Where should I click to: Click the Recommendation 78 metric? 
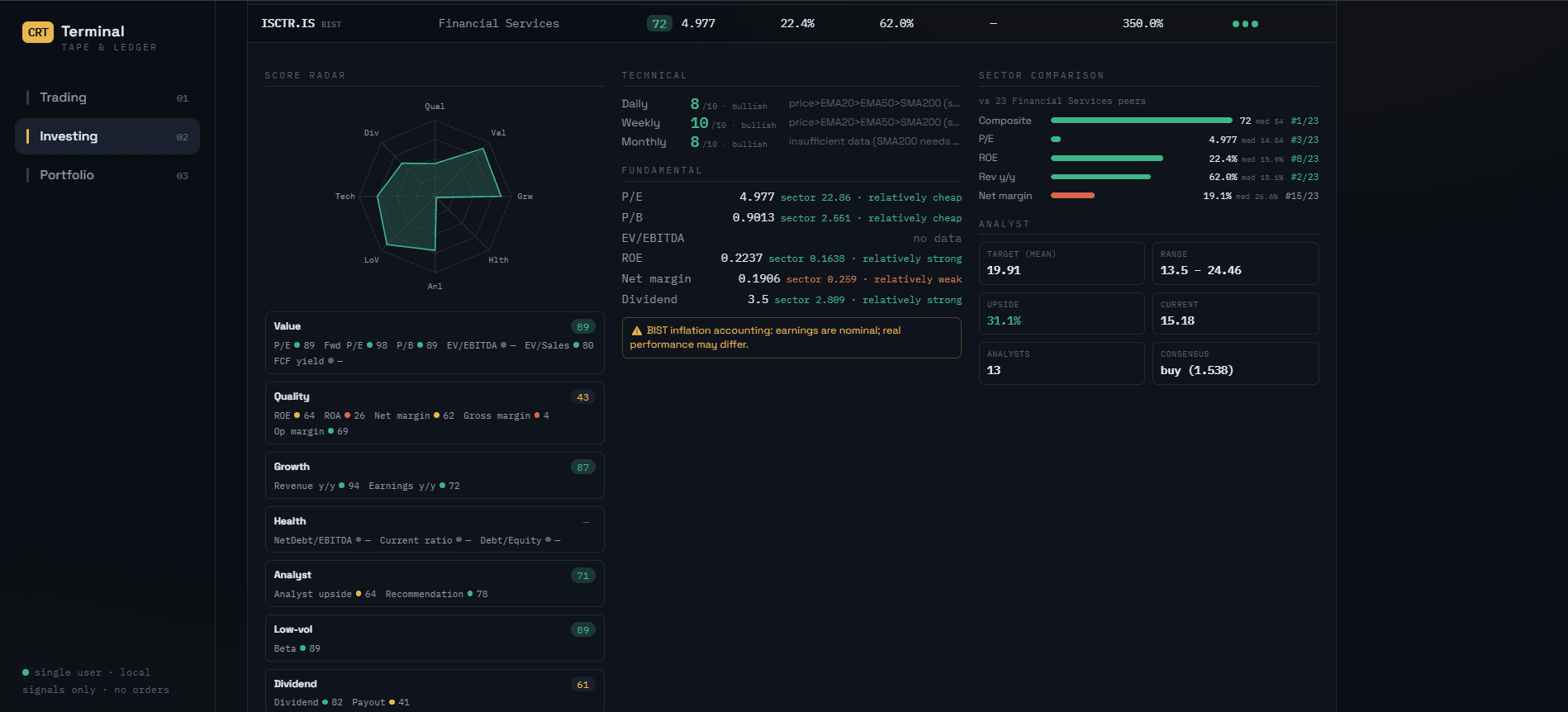tap(436, 594)
